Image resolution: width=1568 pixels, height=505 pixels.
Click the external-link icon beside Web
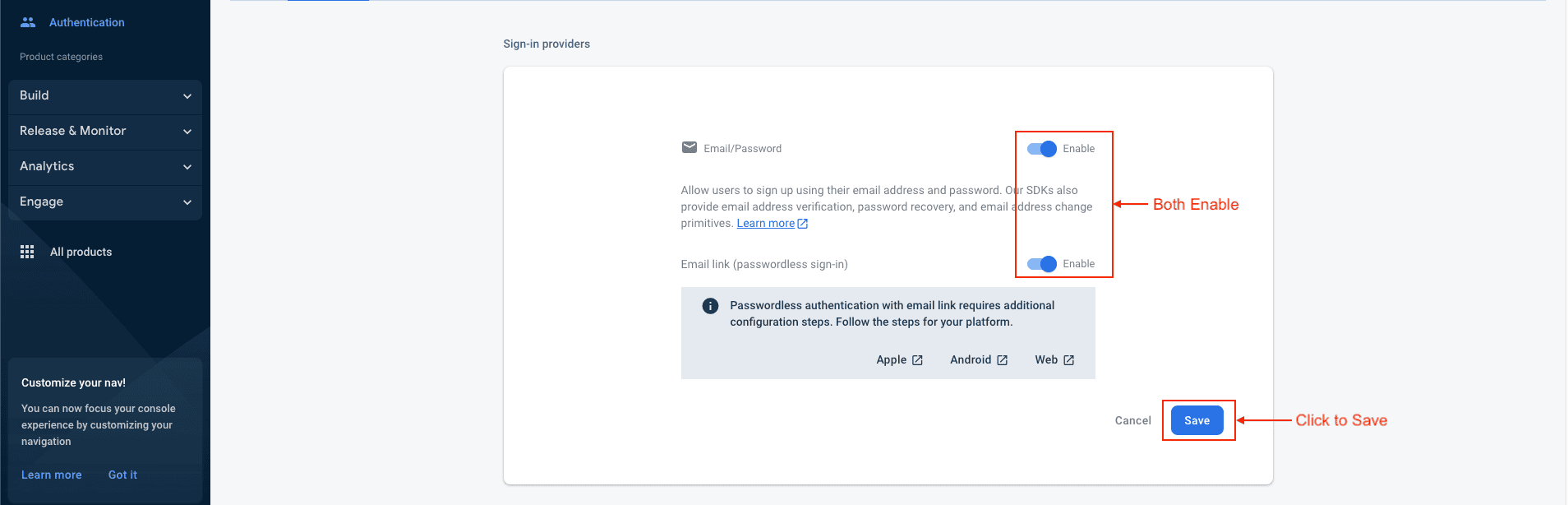[x=1069, y=360]
